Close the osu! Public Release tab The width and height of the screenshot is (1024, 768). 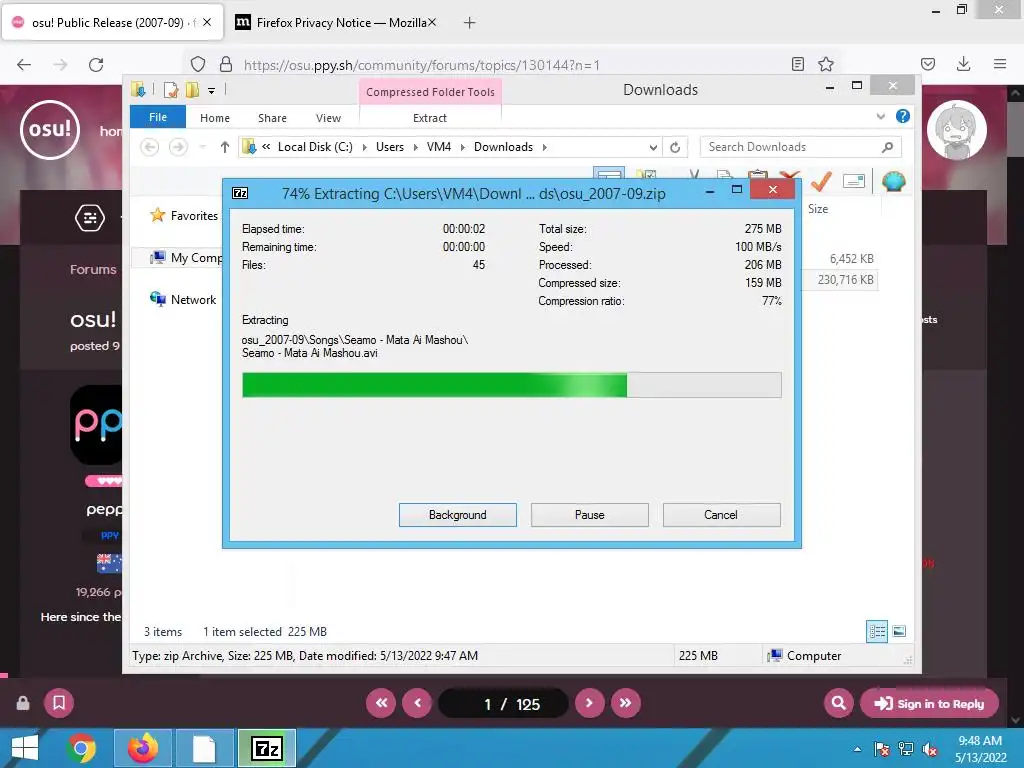pos(207,22)
